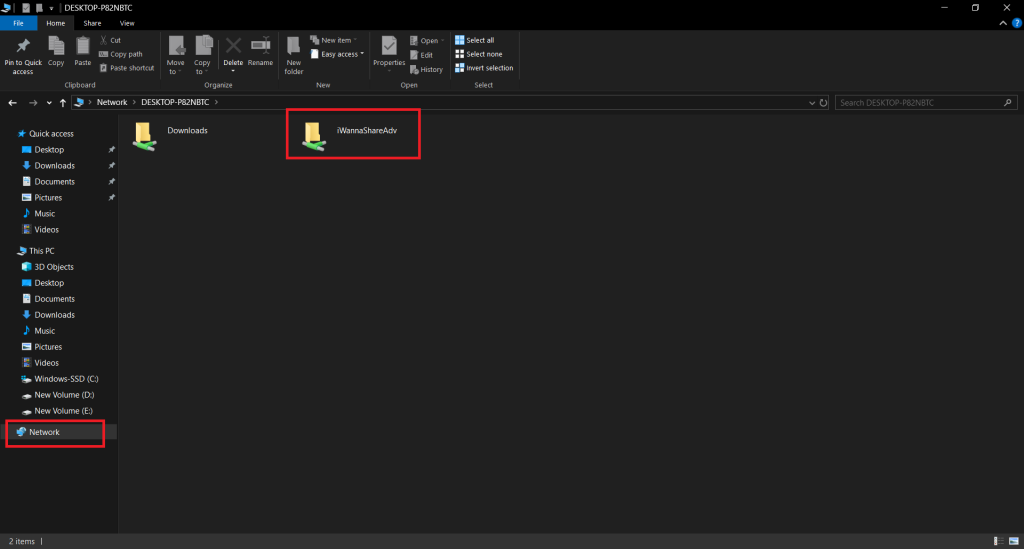Click the Search DESKTOP-P82NBTC field
This screenshot has width=1024, height=549.
(925, 102)
